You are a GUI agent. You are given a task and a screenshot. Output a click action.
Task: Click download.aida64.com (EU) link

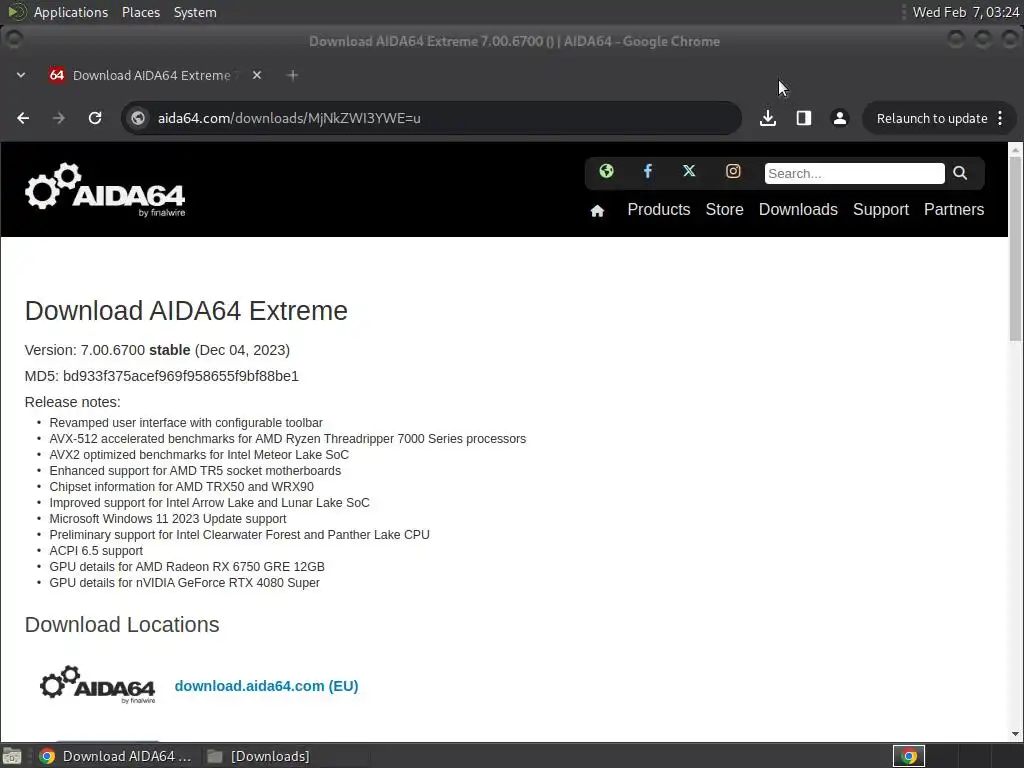click(x=266, y=686)
